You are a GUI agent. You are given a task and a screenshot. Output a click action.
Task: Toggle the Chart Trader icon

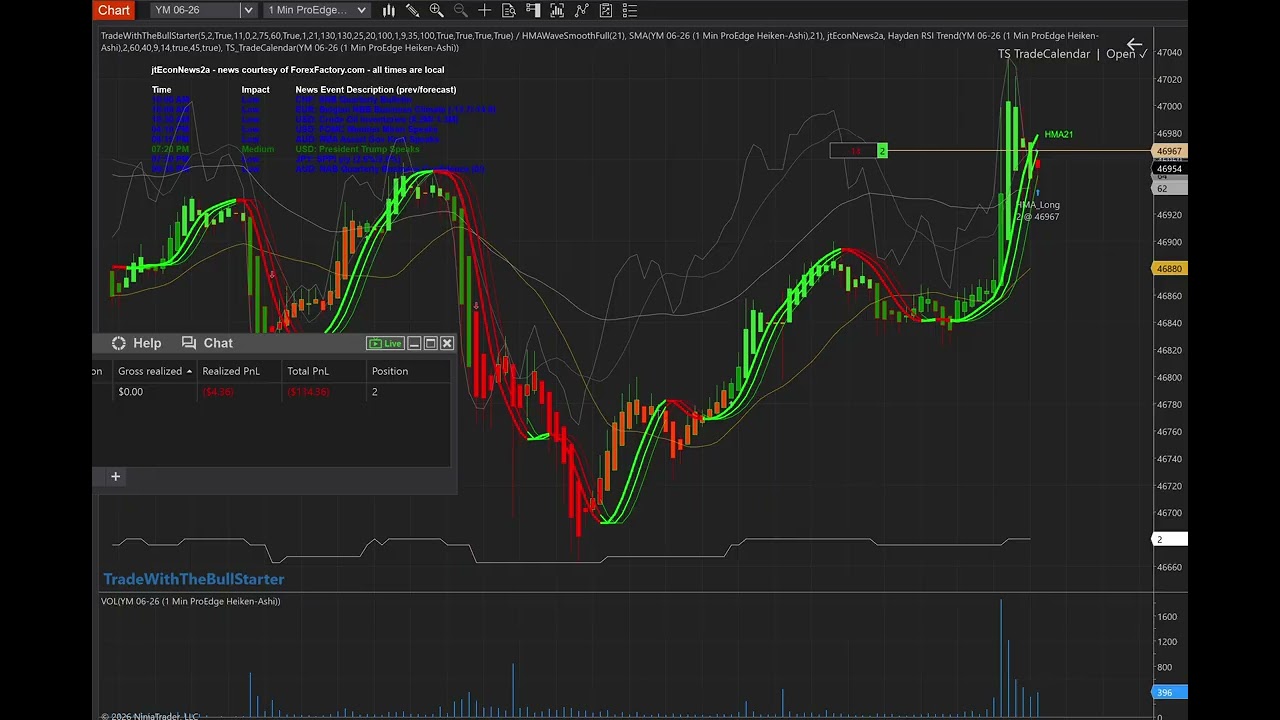pos(533,10)
